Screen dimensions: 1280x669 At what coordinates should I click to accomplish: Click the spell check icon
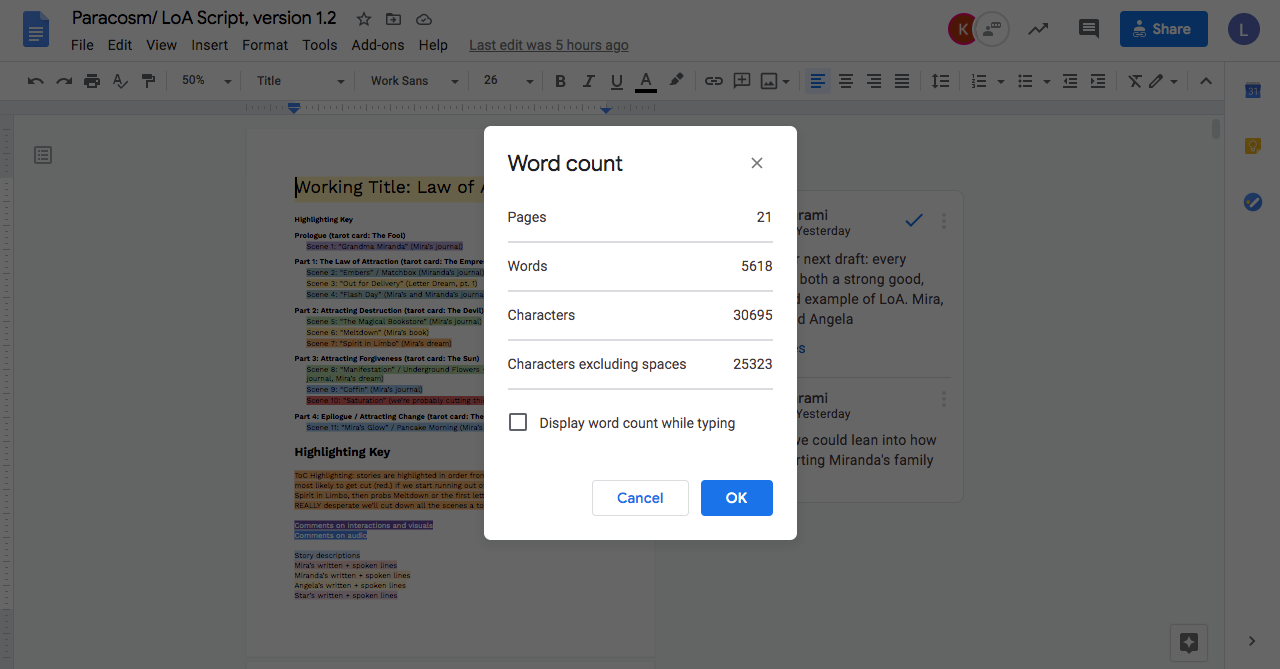tap(120, 81)
